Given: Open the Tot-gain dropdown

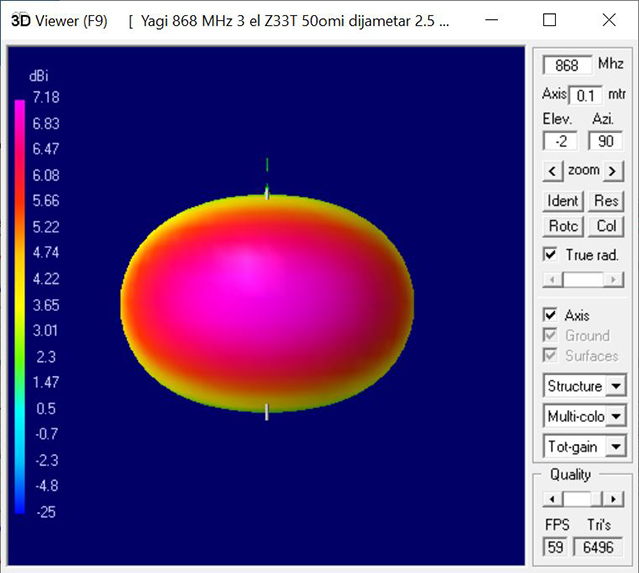Looking at the screenshot, I should 615,446.
